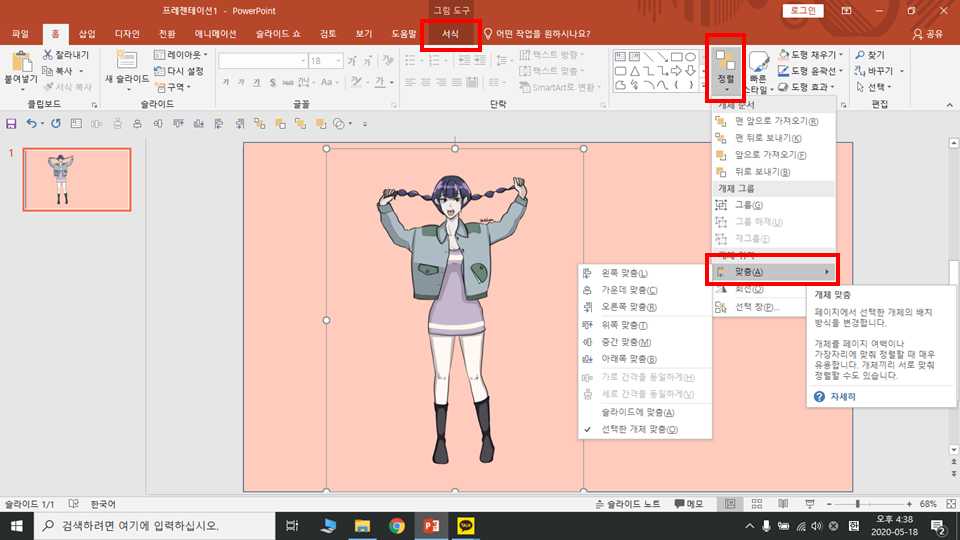
Task: Expand the 구역 section dropdown
Action: [173, 87]
